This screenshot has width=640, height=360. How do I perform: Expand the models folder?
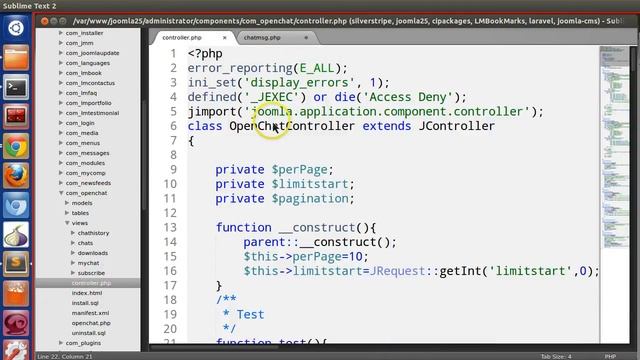coord(67,203)
